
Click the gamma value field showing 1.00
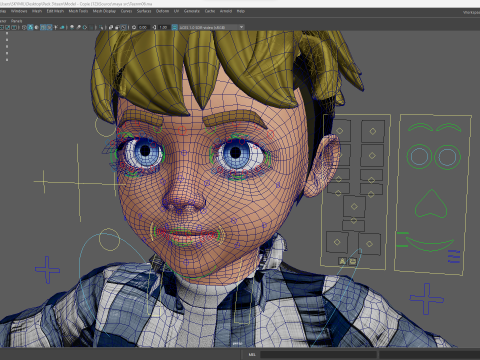coord(163,27)
